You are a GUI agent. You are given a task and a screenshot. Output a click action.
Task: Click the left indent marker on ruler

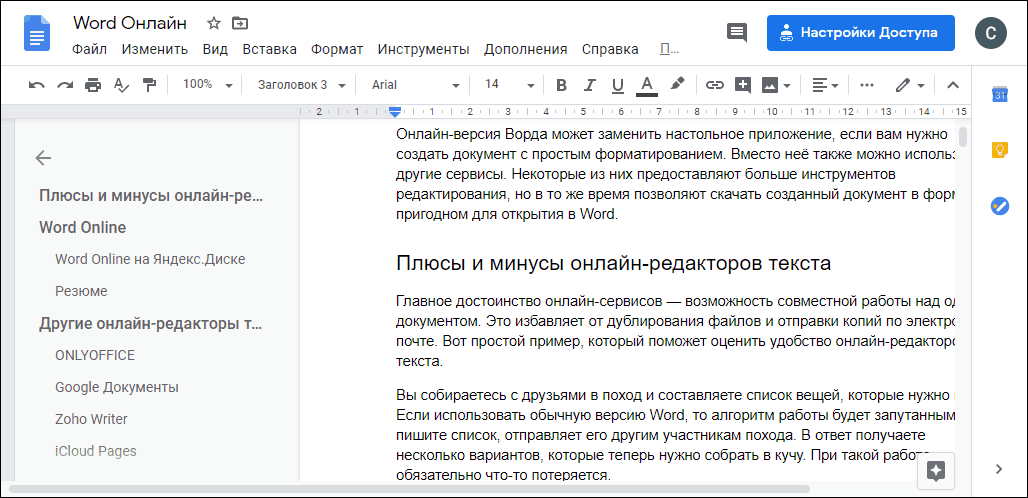(x=394, y=111)
